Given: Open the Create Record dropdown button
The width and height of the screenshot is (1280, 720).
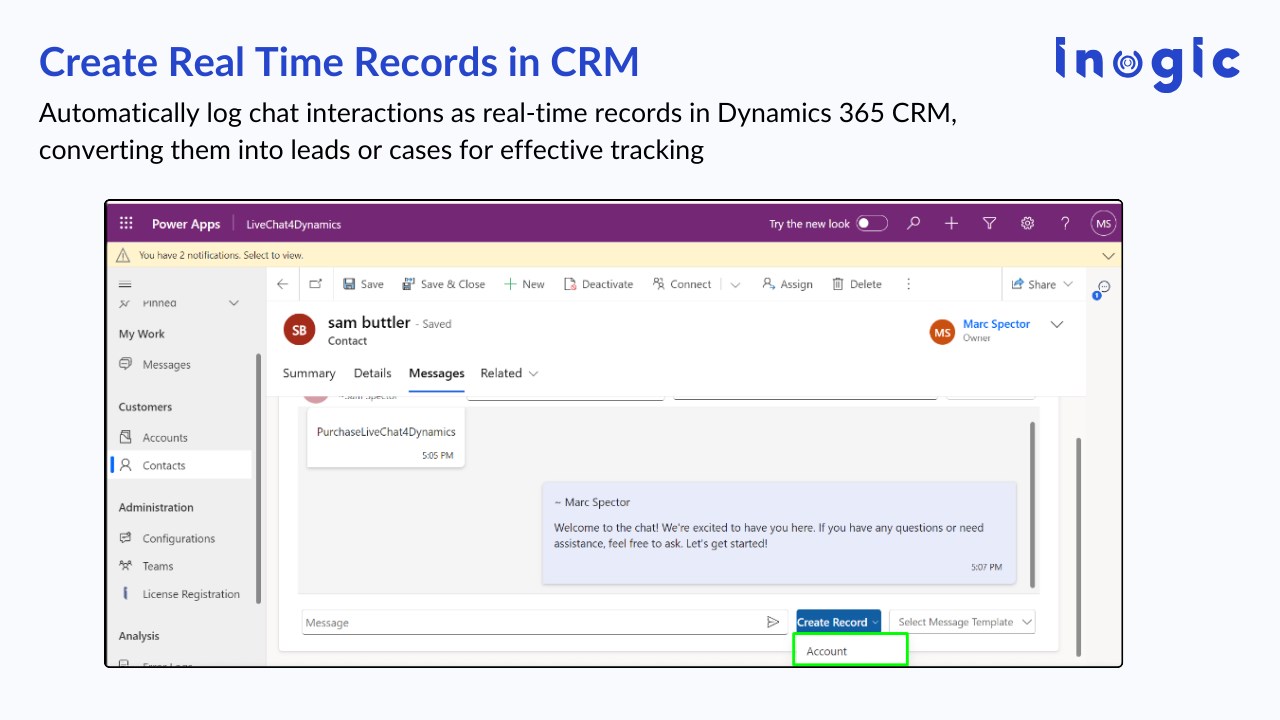Looking at the screenshot, I should [x=838, y=622].
